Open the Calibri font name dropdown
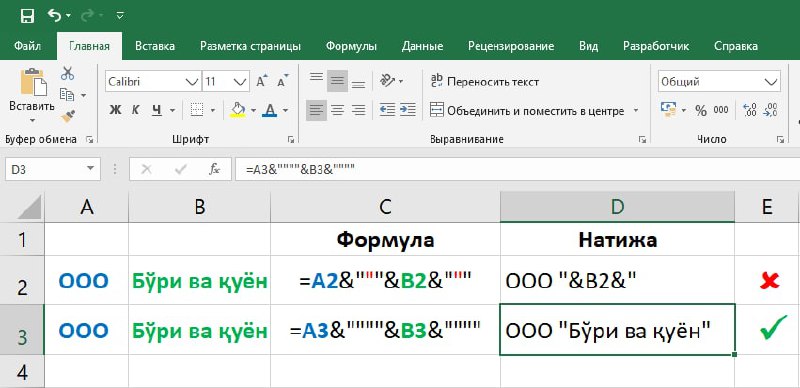 [192, 82]
